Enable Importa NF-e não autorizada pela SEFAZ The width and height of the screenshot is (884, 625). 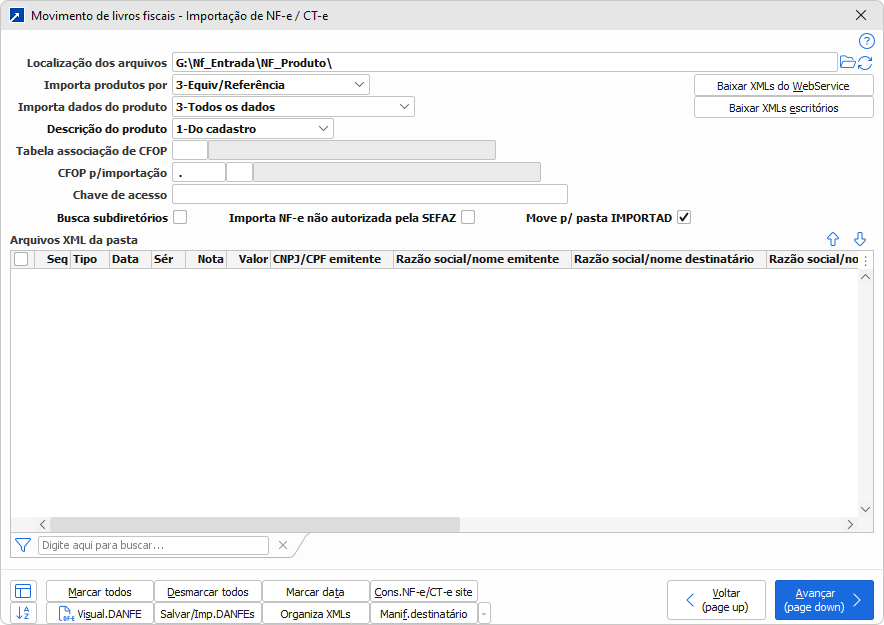pos(468,217)
